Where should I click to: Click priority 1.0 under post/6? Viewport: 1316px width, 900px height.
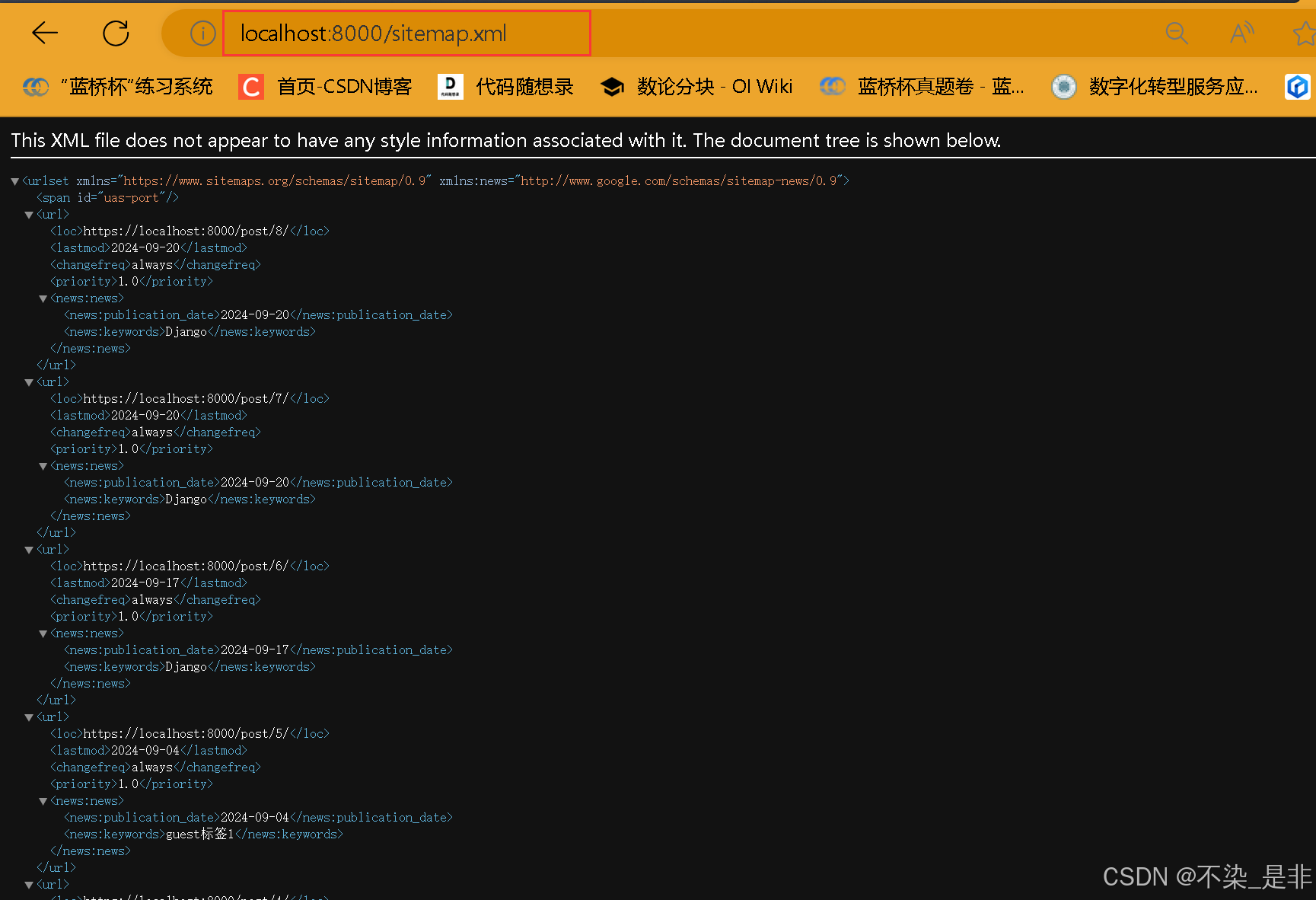[x=129, y=616]
